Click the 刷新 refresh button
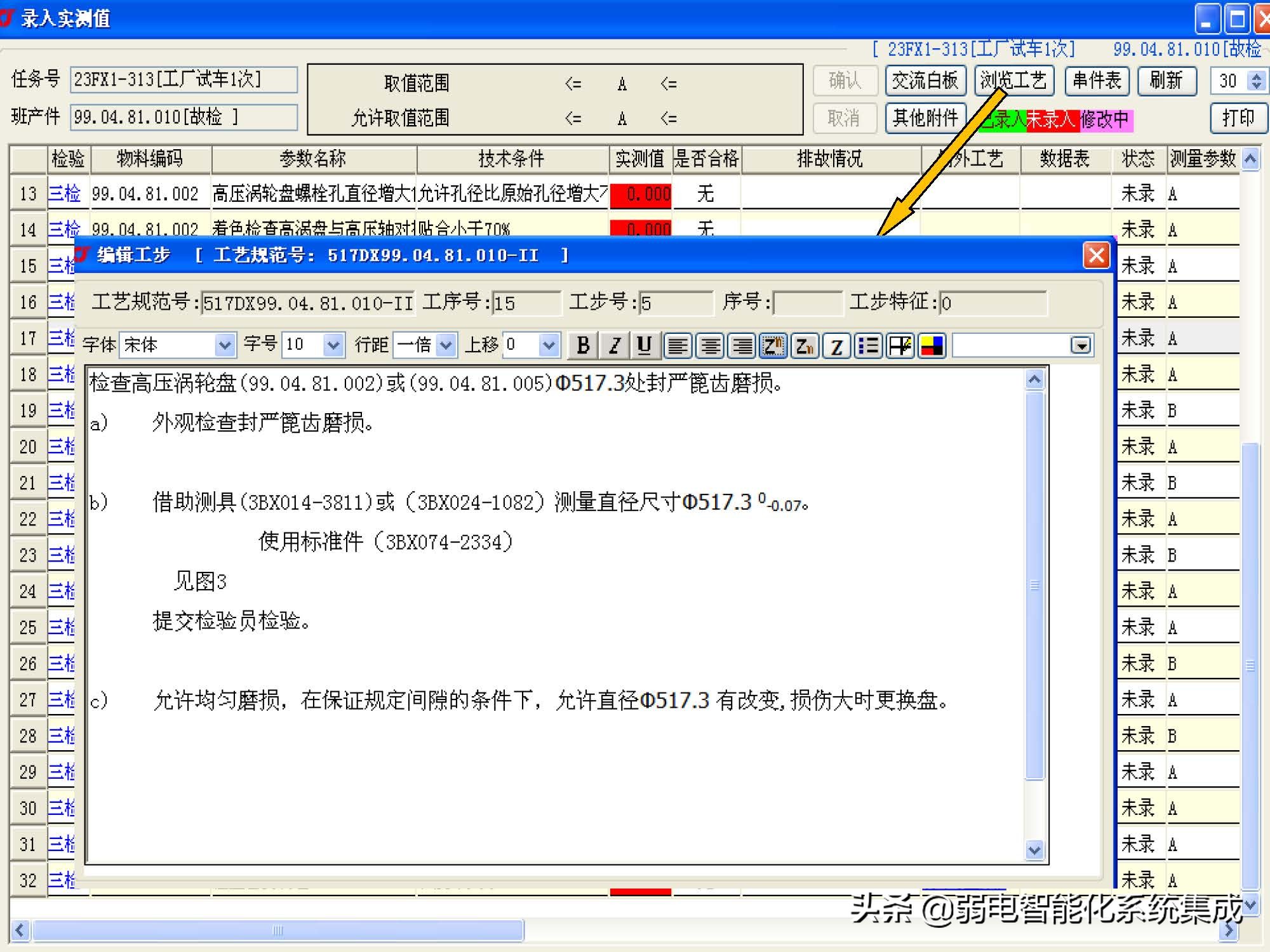This screenshot has width=1270, height=952. tap(1166, 81)
